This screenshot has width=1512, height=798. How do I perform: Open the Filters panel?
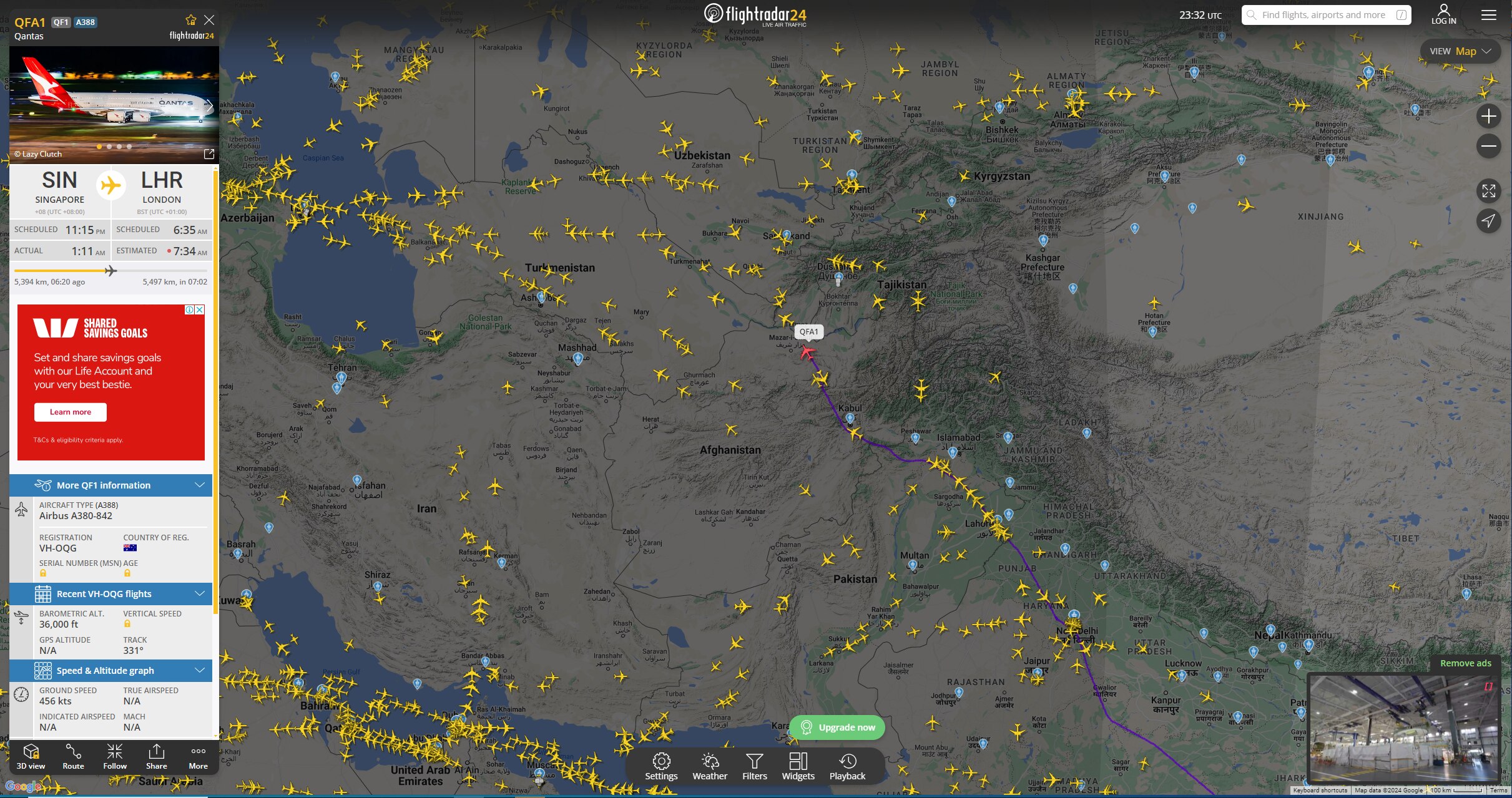pyautogui.click(x=755, y=766)
